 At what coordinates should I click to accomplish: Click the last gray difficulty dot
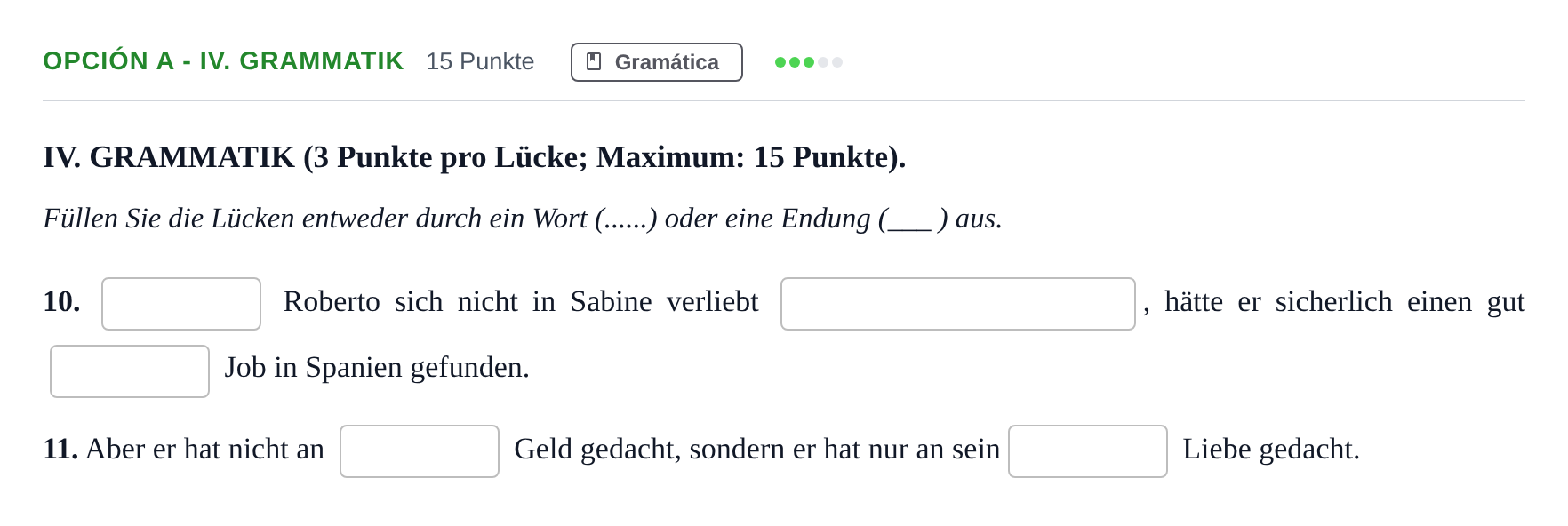click(837, 62)
